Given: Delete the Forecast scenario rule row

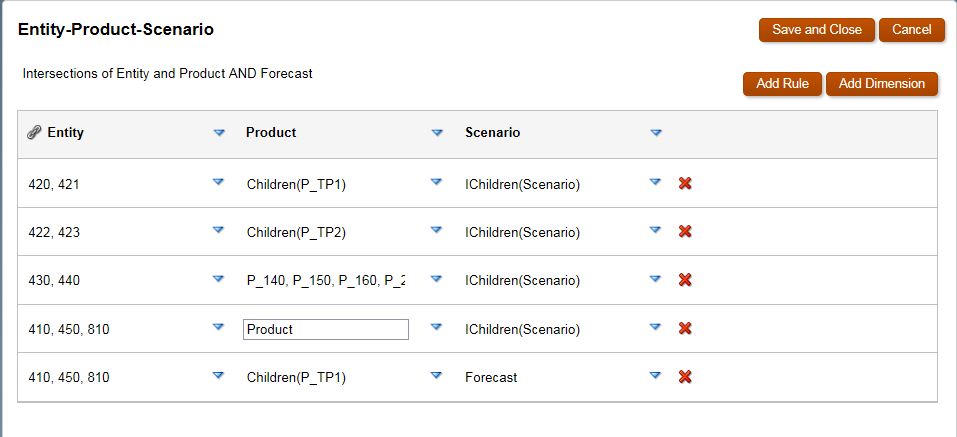Looking at the screenshot, I should coord(685,377).
